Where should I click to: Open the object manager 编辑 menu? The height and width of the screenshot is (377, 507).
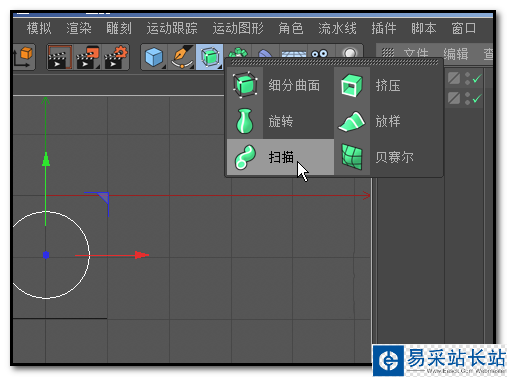point(456,54)
